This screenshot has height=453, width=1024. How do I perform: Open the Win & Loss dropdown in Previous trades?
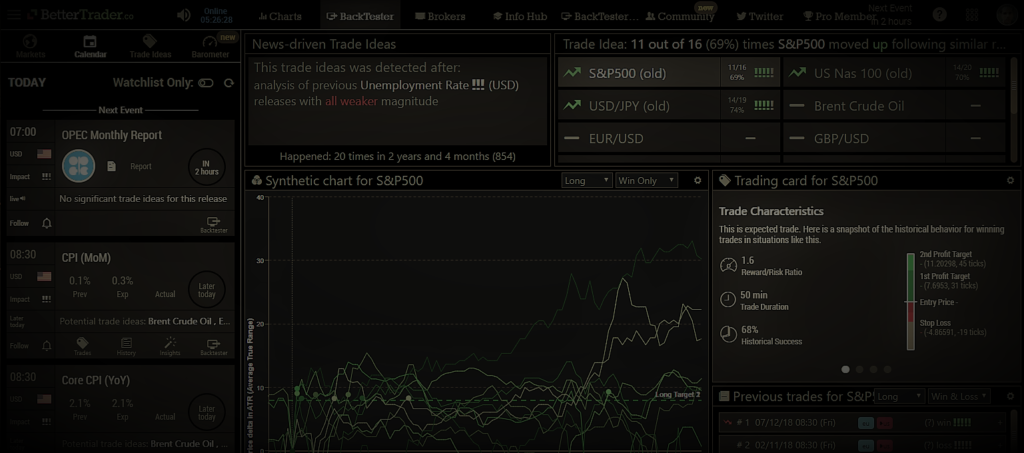955,397
